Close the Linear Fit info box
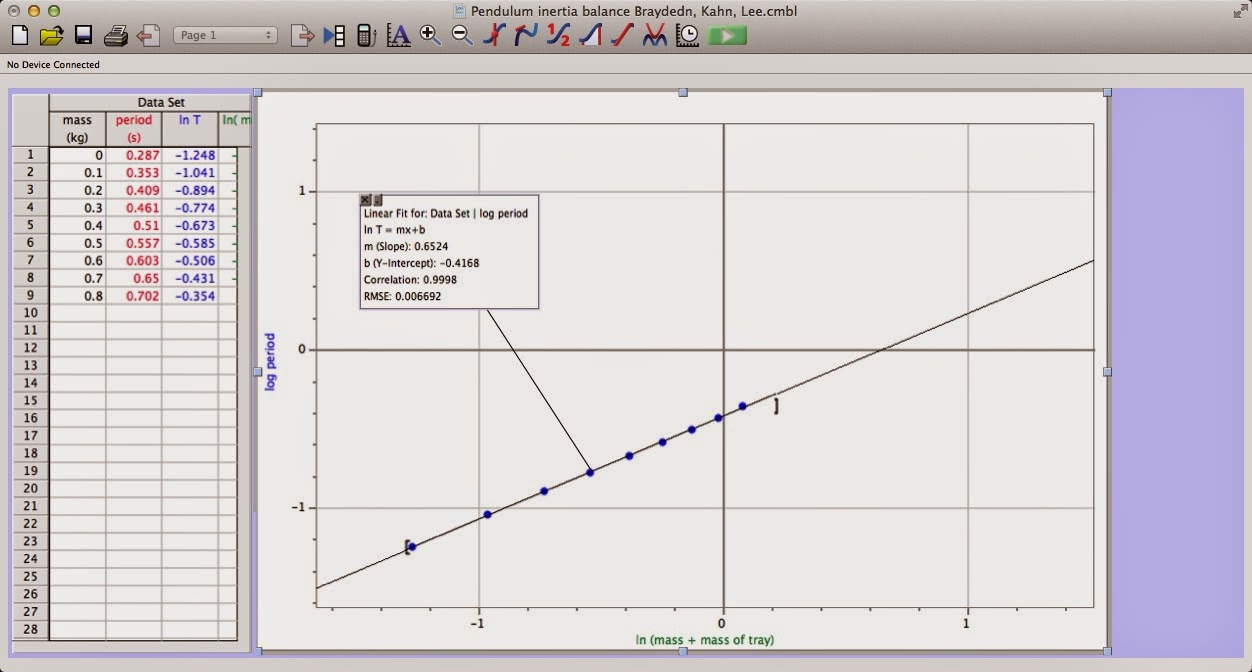 coord(366,199)
